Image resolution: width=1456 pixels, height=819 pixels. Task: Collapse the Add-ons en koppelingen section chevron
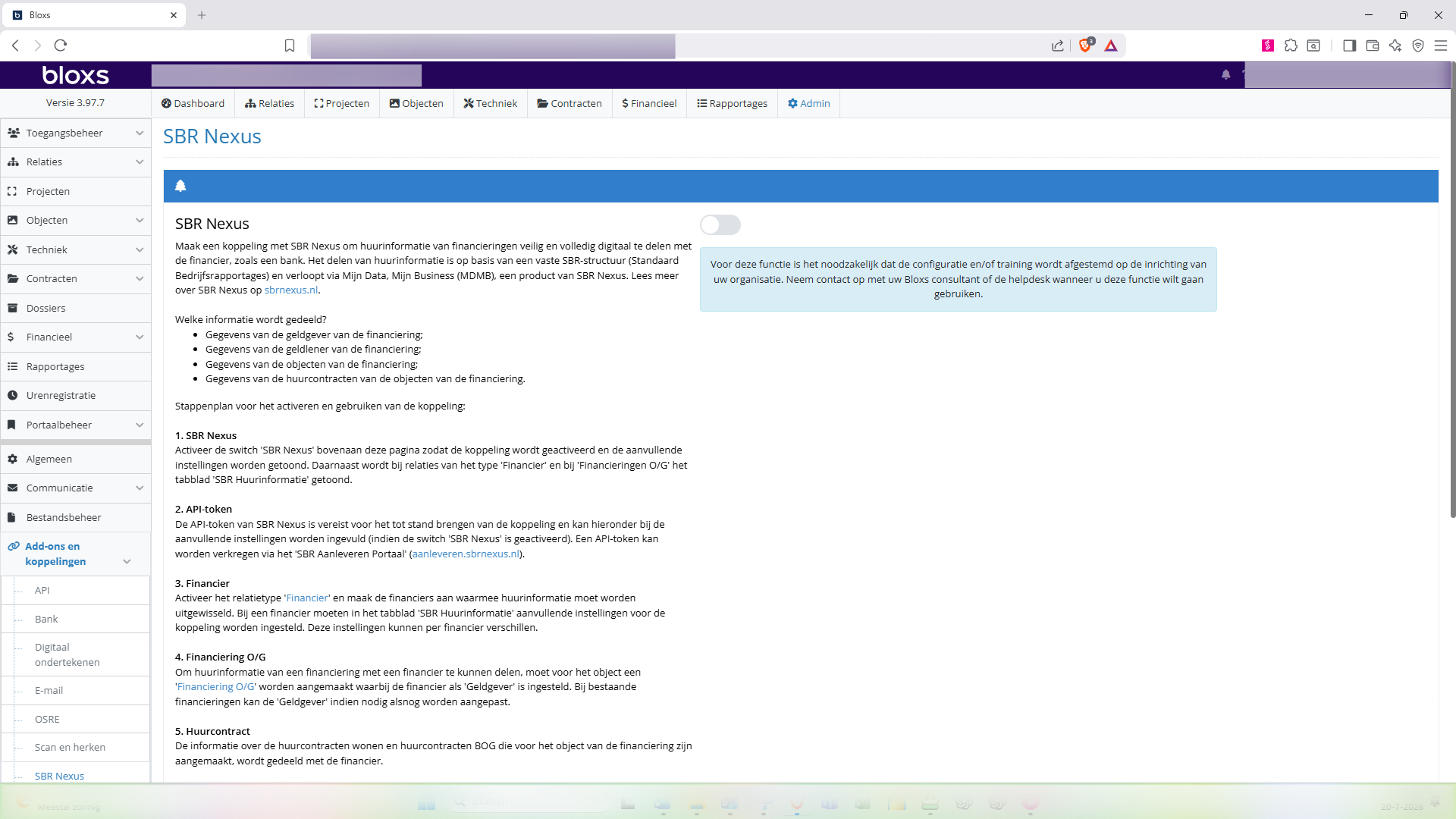click(x=127, y=561)
